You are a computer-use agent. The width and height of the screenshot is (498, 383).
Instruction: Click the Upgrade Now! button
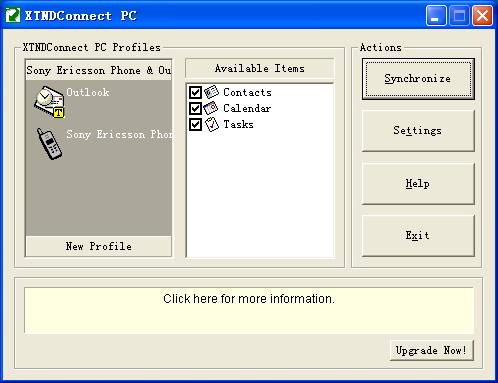[x=432, y=350]
